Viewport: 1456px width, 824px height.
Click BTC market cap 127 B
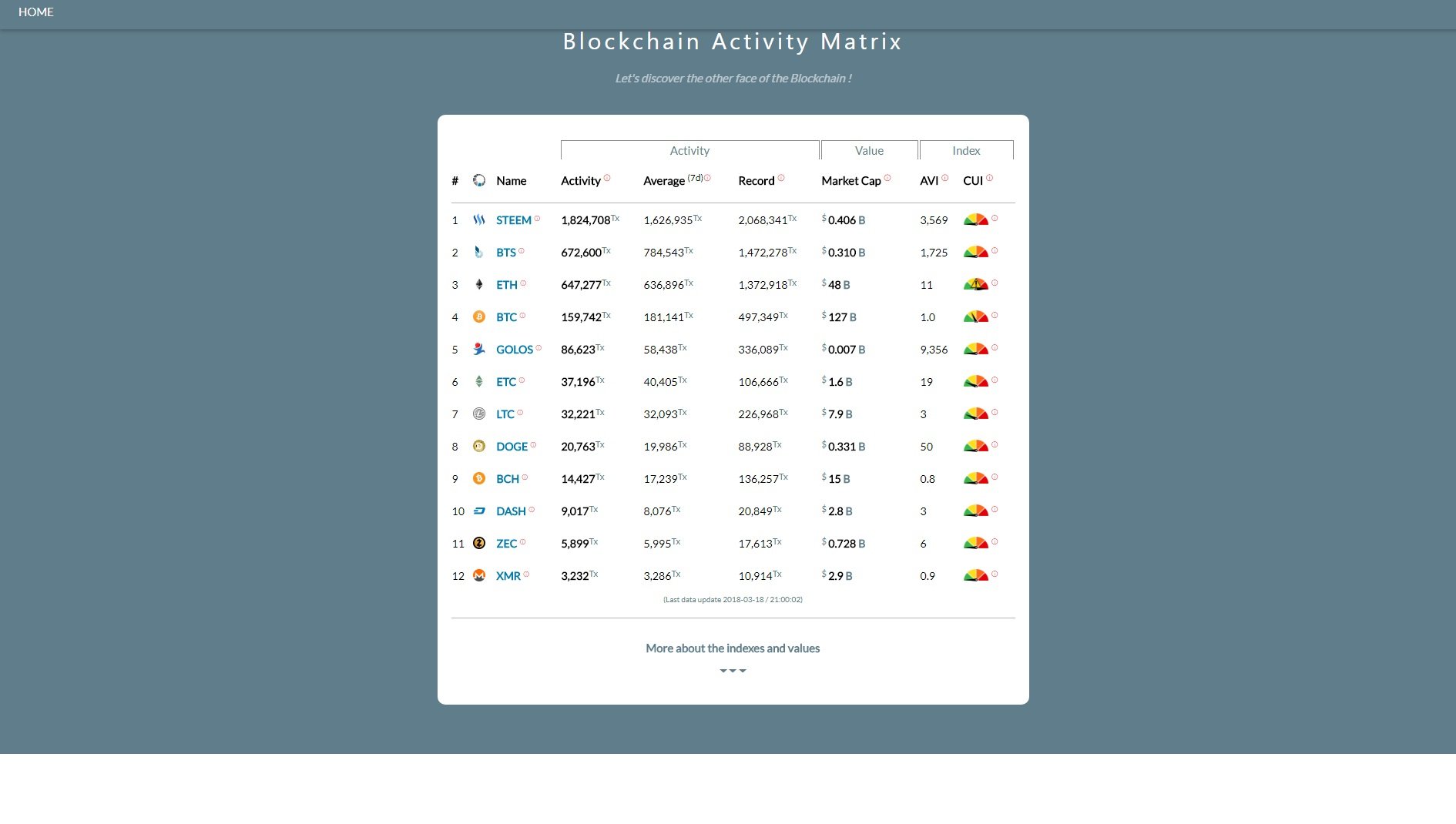[x=839, y=317]
